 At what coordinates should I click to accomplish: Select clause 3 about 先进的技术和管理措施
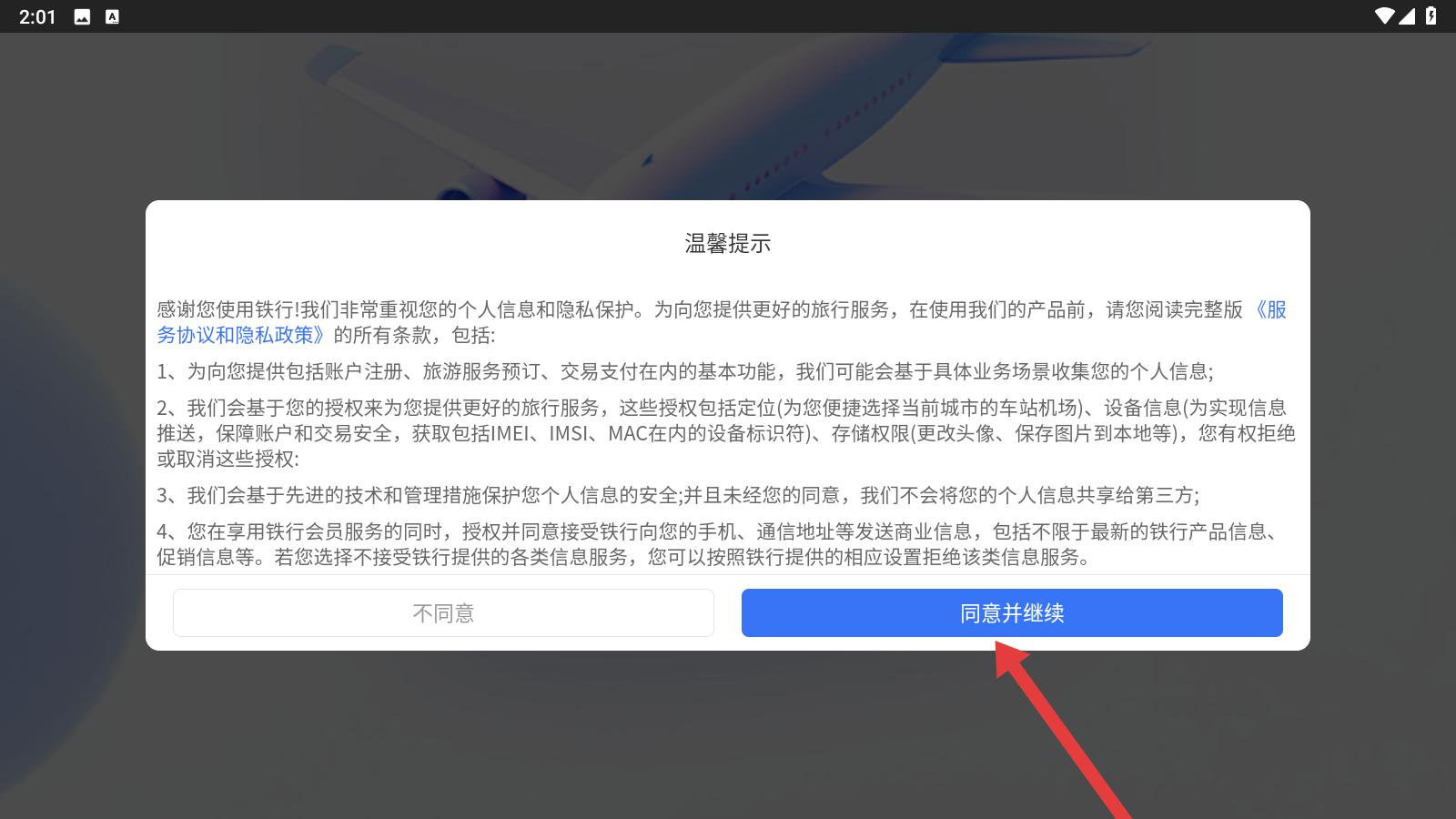click(678, 495)
